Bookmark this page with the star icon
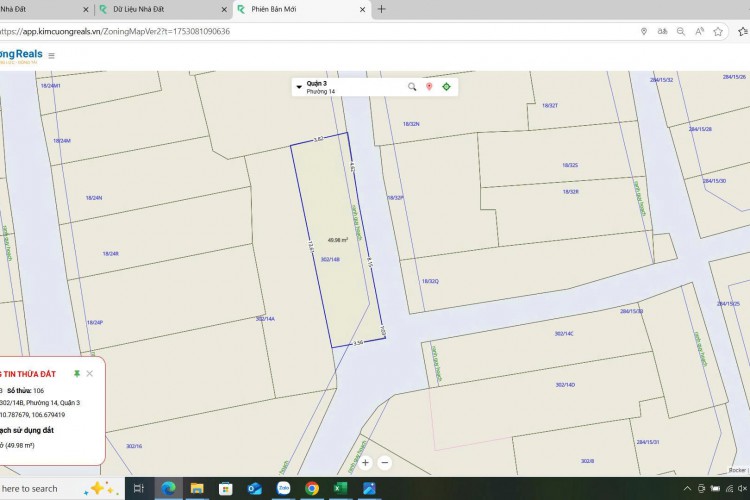Screen dimensions: 750x500 coord(718,31)
